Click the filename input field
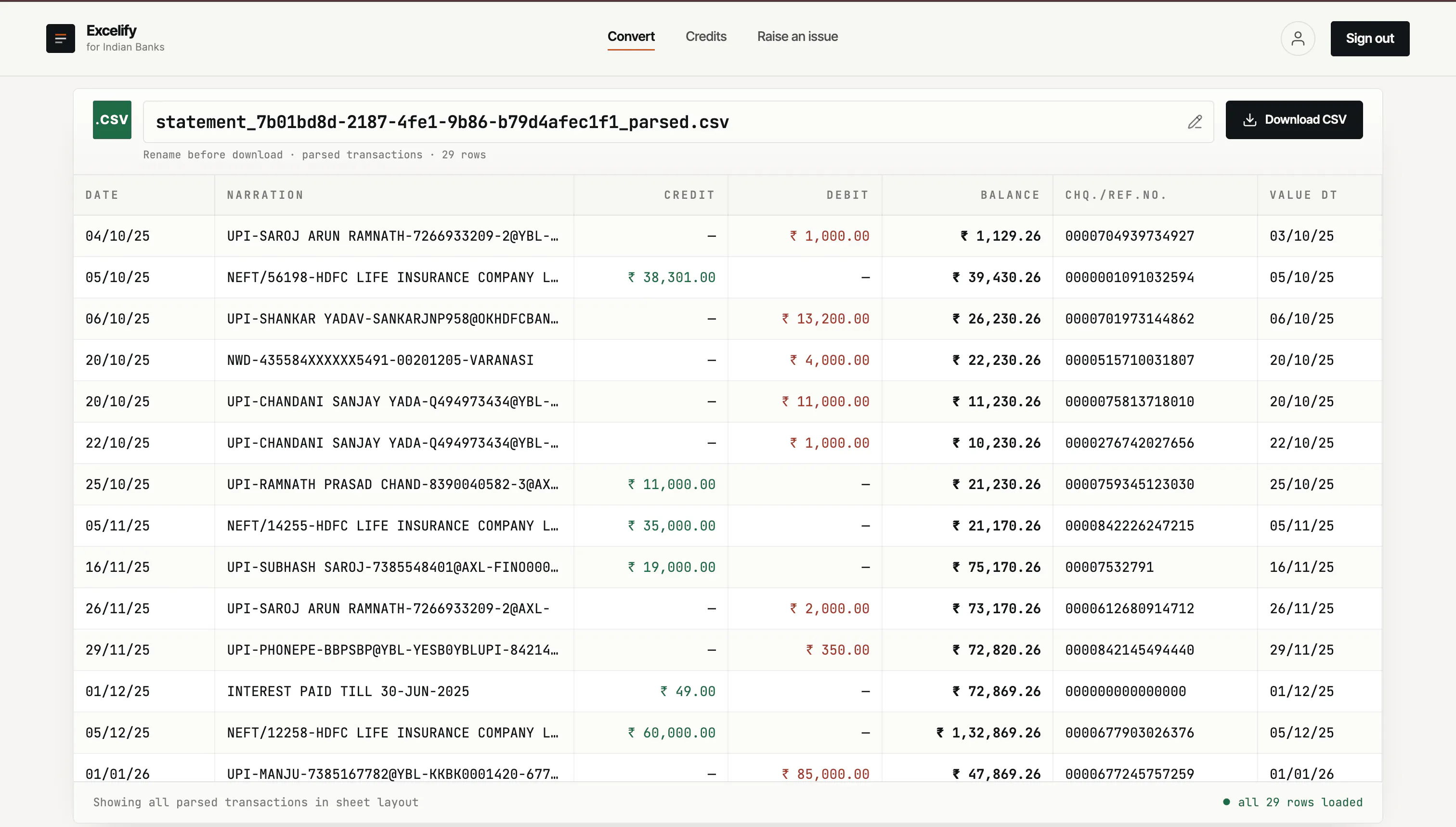Screen dimensions: 1456x827 (x=678, y=122)
